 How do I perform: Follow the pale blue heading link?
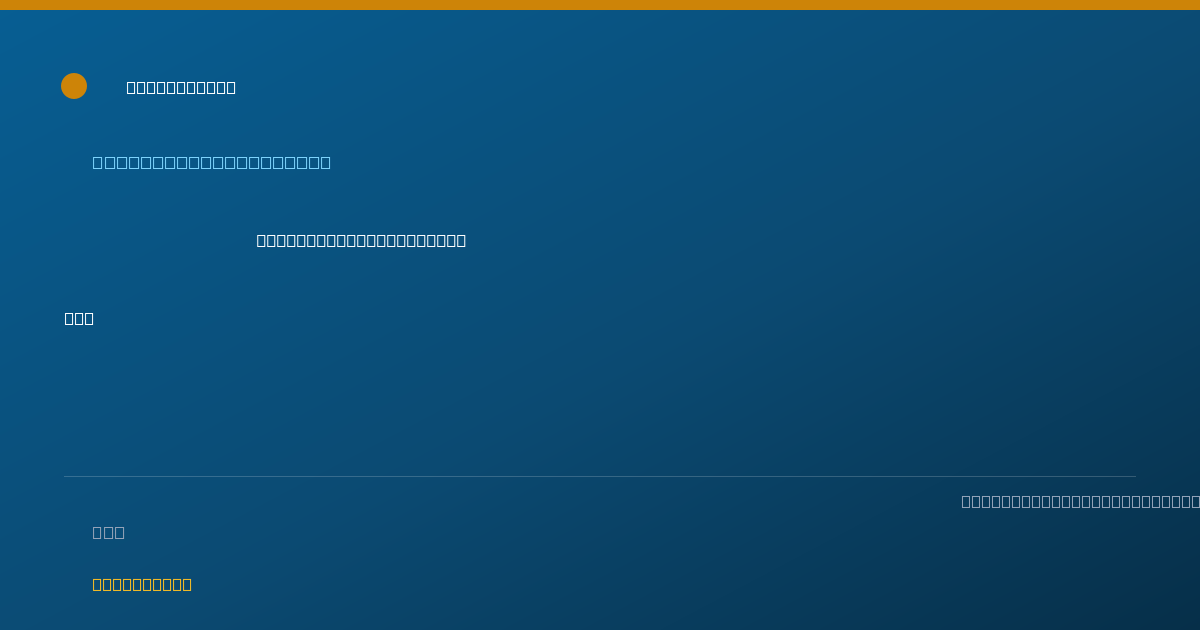(x=212, y=162)
